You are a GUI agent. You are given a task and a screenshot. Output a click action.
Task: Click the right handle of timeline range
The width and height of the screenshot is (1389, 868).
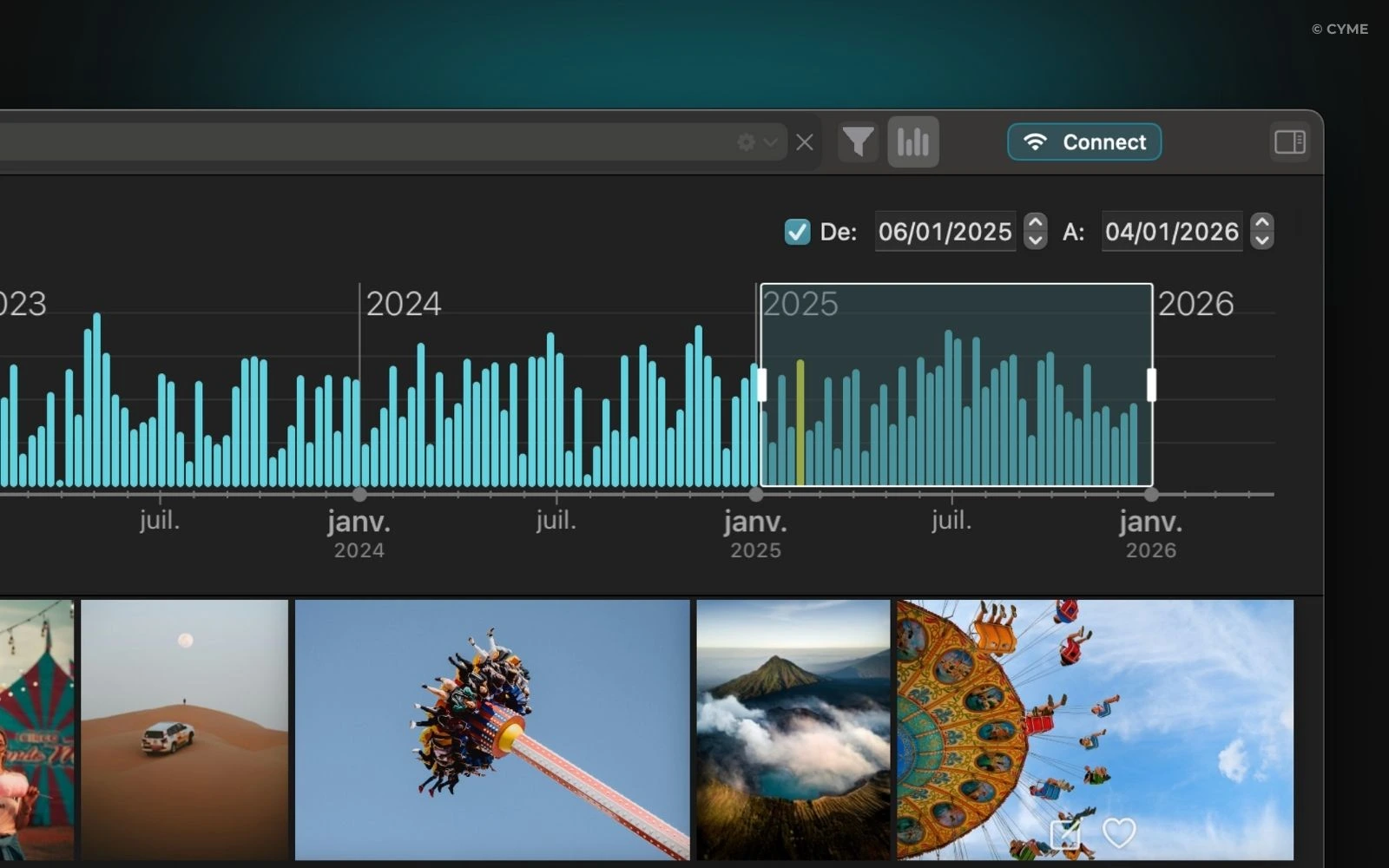(1151, 385)
